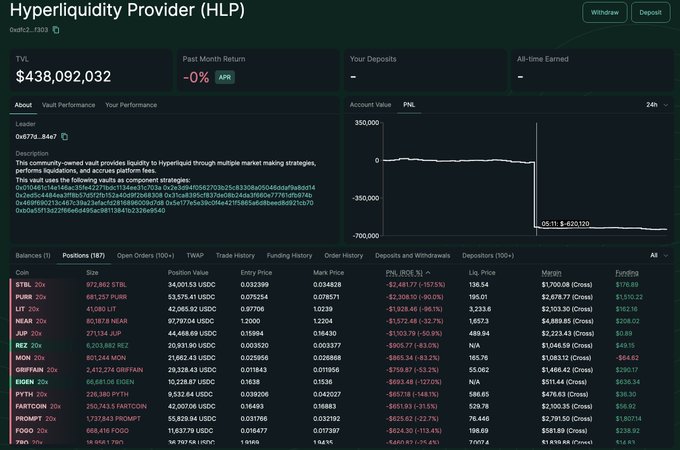Switch to Your Performance tab
Screen dimensions: 680x450
pos(131,105)
